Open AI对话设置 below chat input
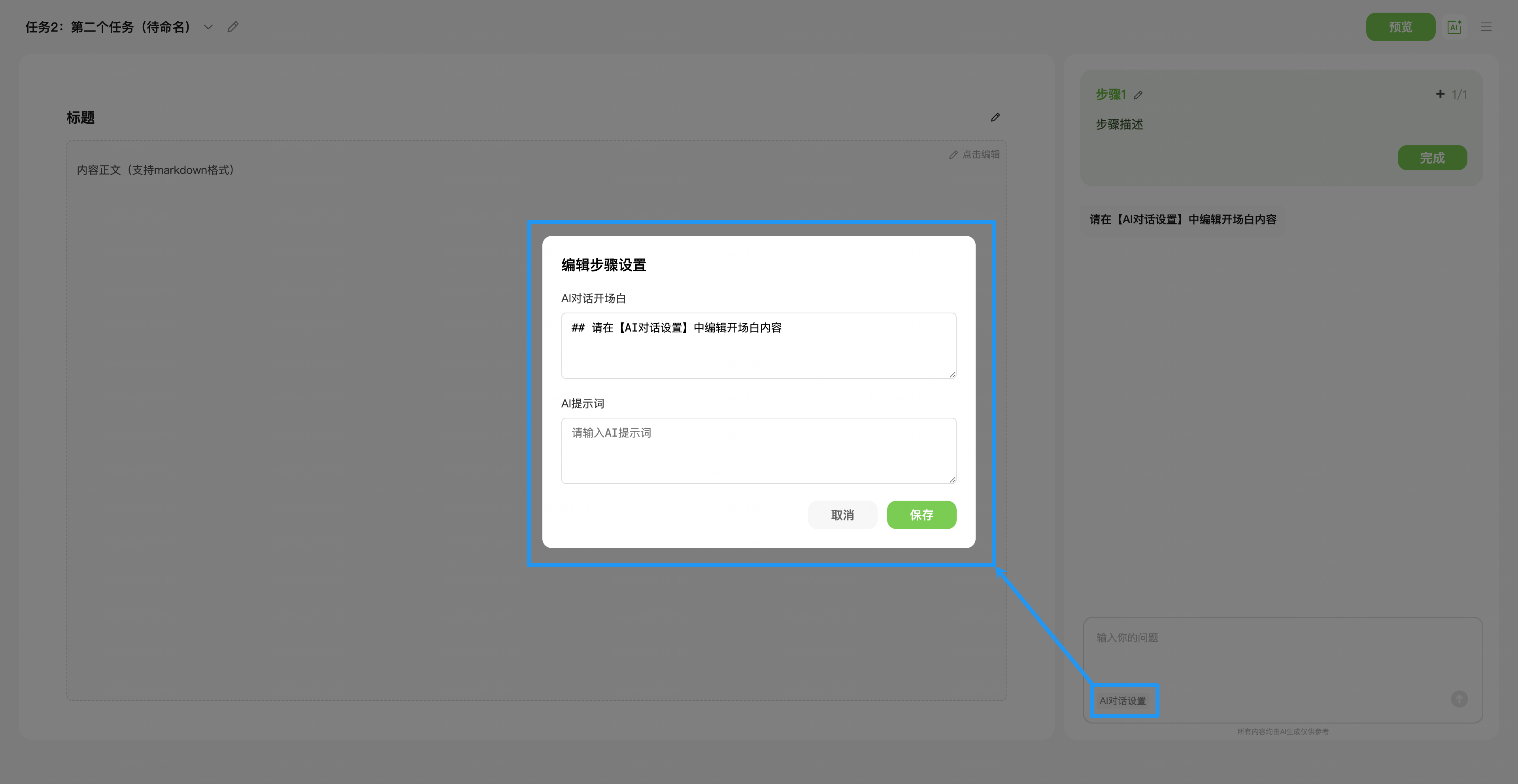The height and width of the screenshot is (784, 1518). point(1123,701)
